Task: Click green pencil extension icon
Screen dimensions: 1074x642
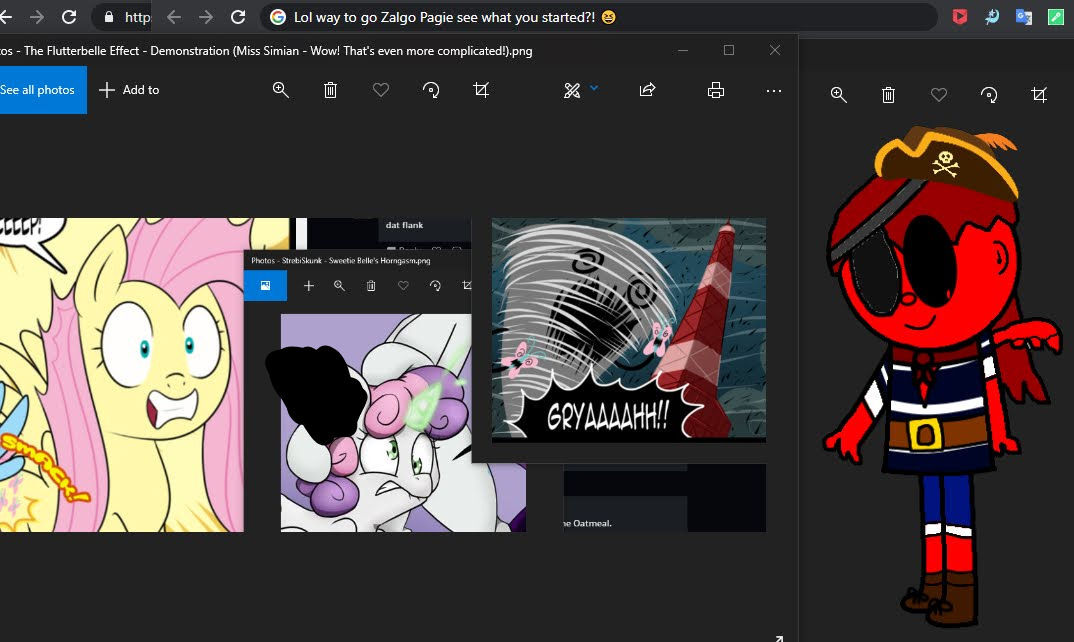Action: (x=1056, y=17)
